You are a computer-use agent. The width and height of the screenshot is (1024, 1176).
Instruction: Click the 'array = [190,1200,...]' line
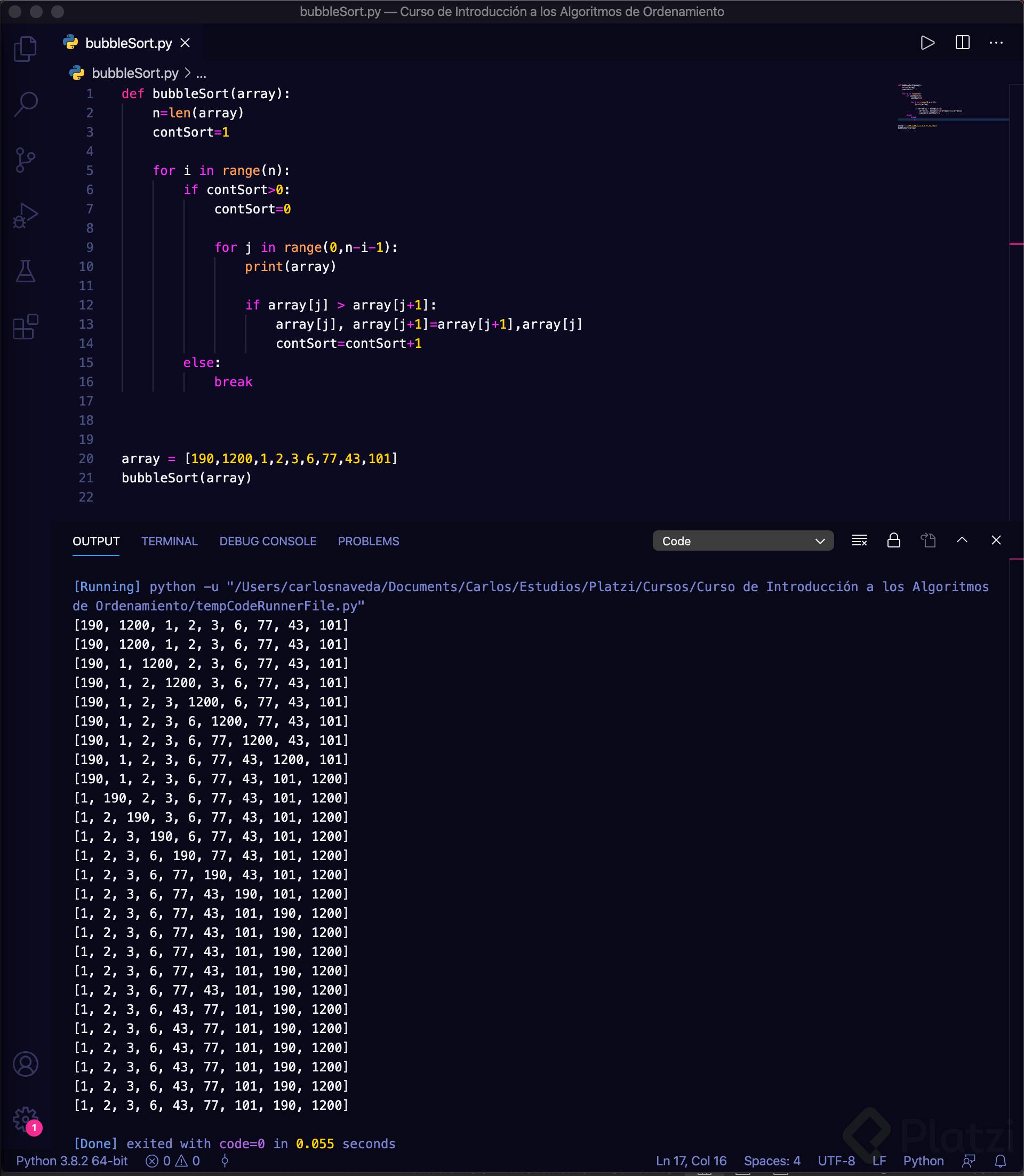pos(259,458)
